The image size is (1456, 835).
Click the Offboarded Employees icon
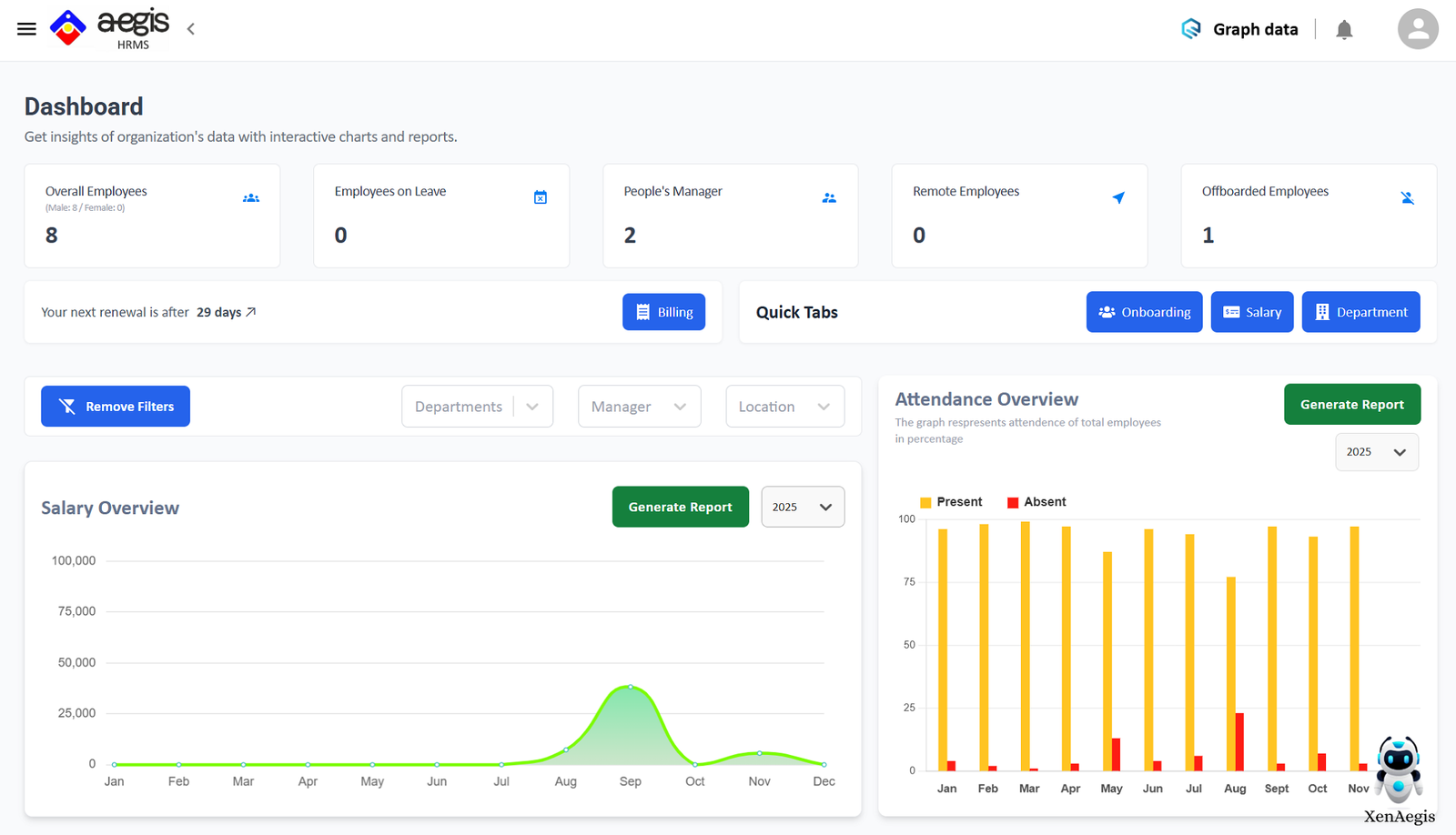point(1407,198)
